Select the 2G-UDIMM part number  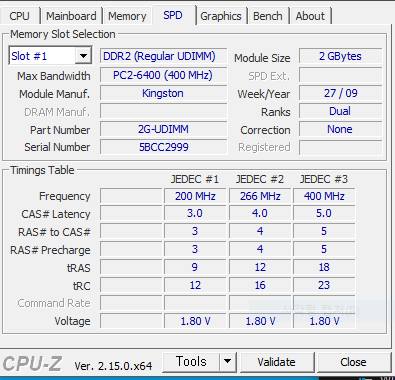coord(163,129)
